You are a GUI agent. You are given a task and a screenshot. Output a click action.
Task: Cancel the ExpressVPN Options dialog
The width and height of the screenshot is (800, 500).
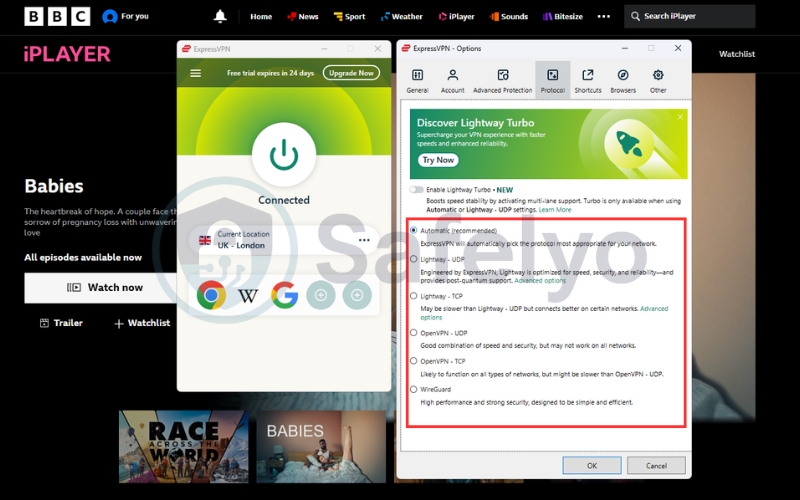tap(656, 465)
